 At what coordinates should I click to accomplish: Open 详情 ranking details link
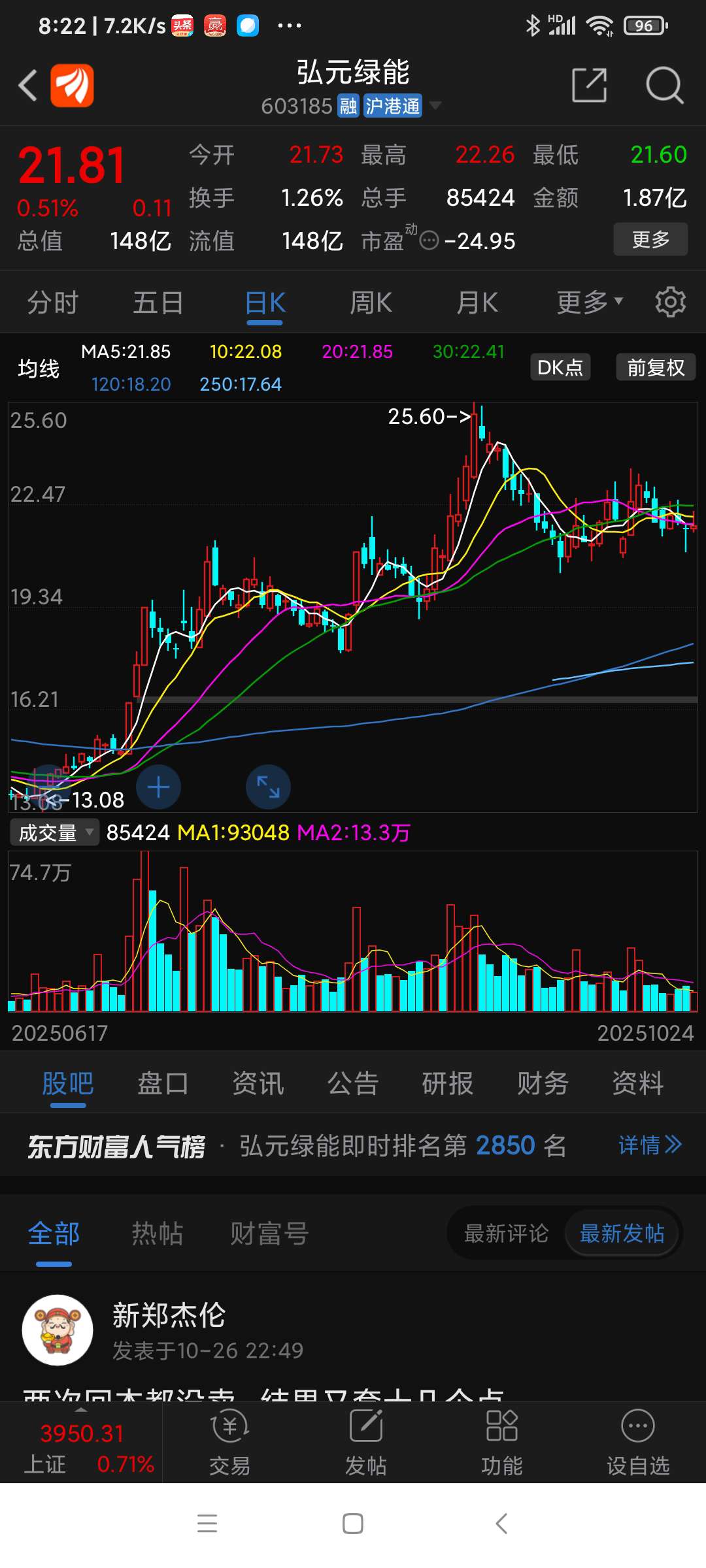pyautogui.click(x=650, y=1145)
